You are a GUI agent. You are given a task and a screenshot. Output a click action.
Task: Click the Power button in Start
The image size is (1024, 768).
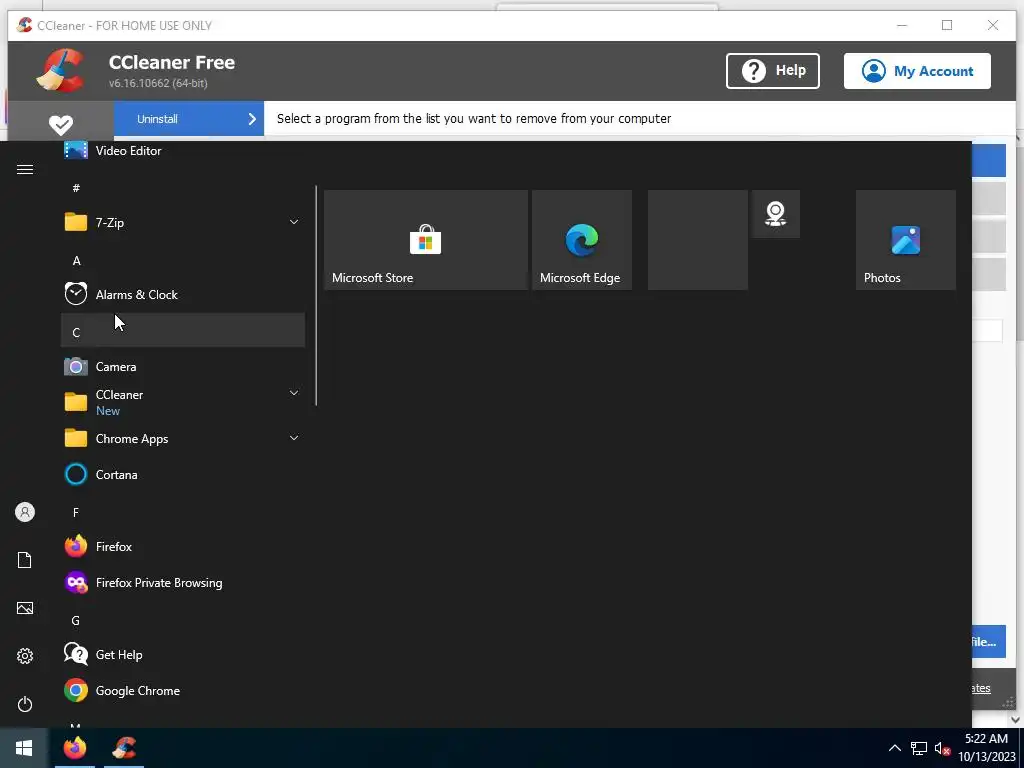pyautogui.click(x=25, y=704)
